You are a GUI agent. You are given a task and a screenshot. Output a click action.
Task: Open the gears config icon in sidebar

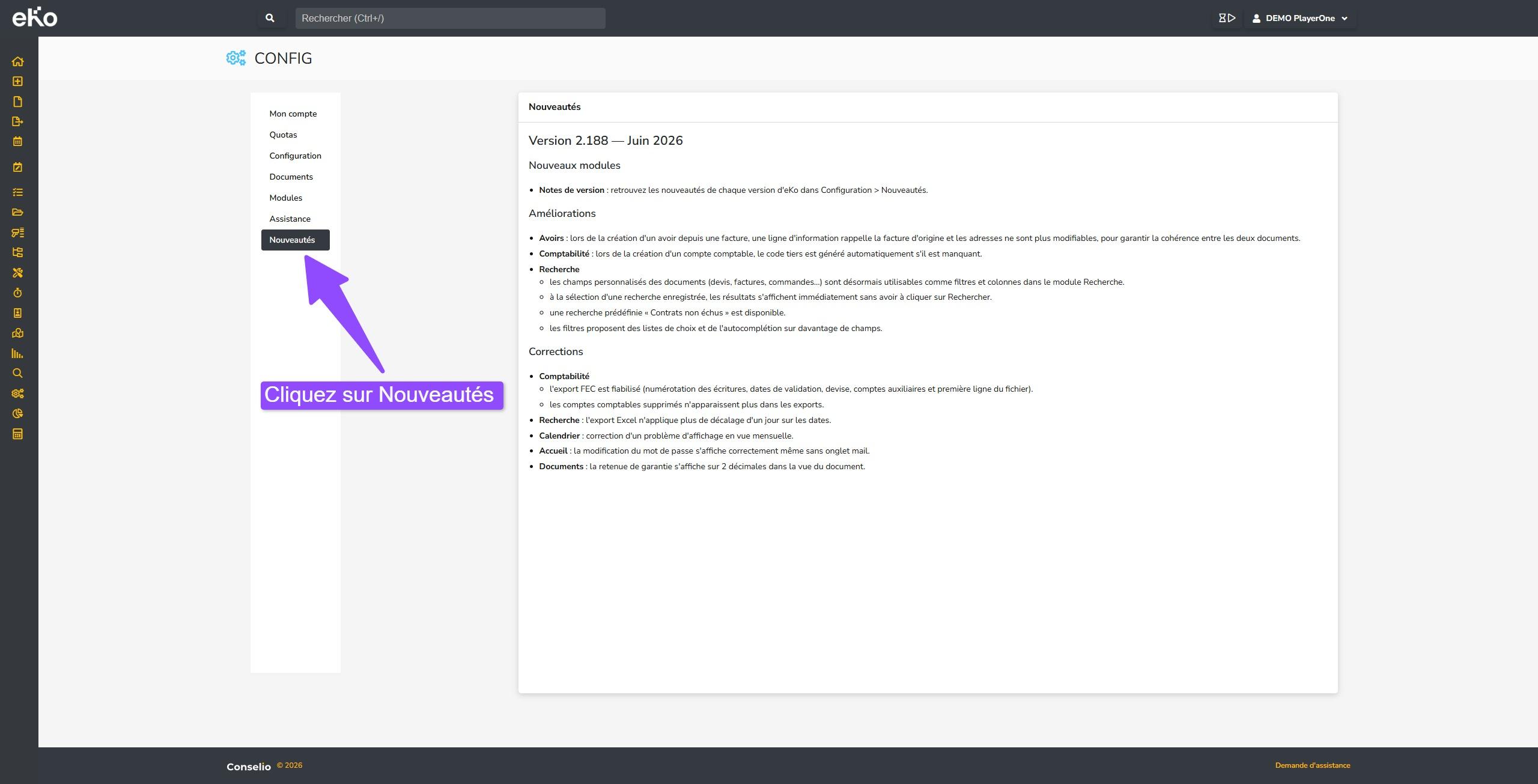17,394
